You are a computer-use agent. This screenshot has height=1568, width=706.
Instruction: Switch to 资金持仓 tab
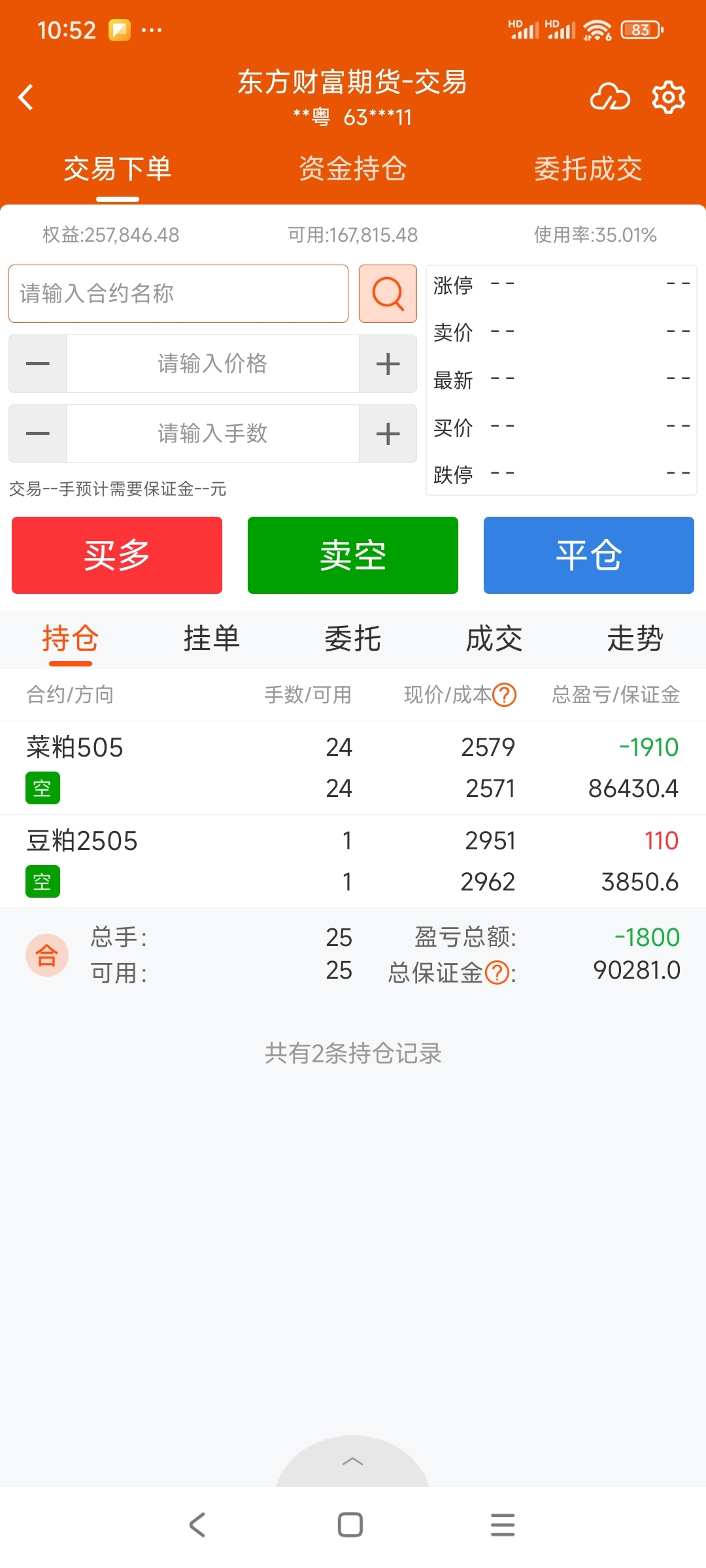[353, 169]
